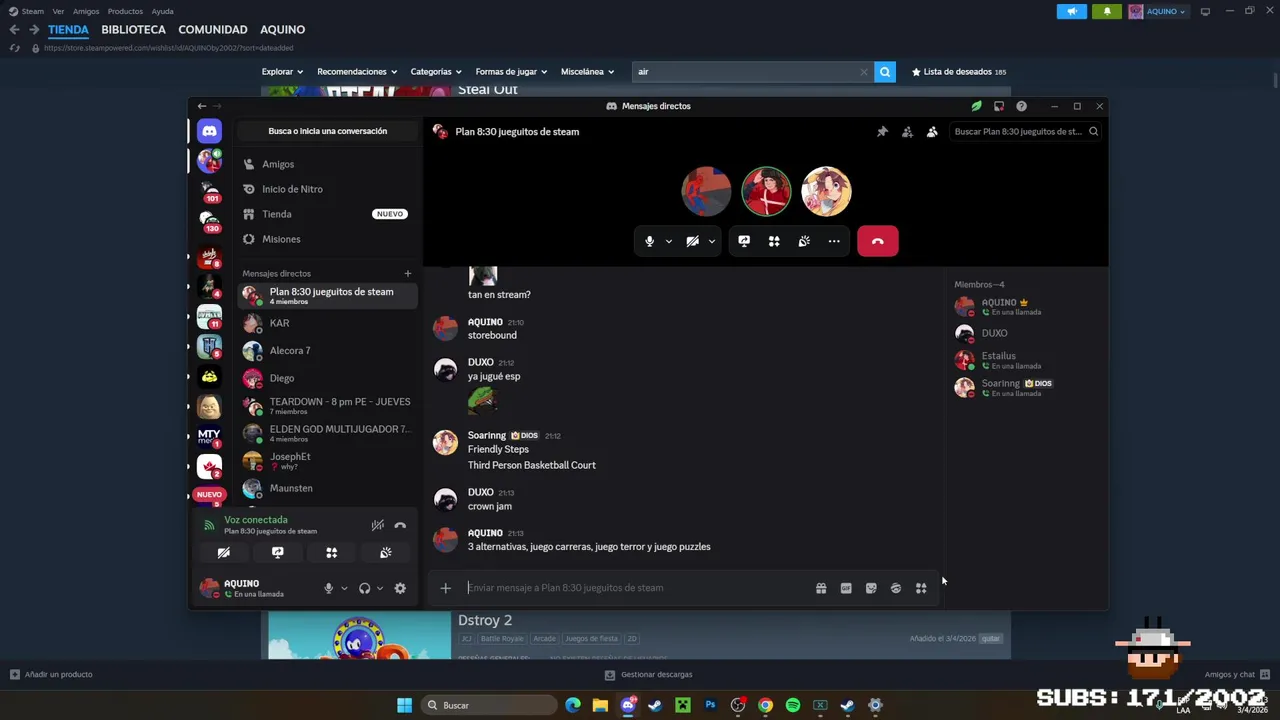Start an activity from call controls
1280x720 pixels.
(774, 241)
